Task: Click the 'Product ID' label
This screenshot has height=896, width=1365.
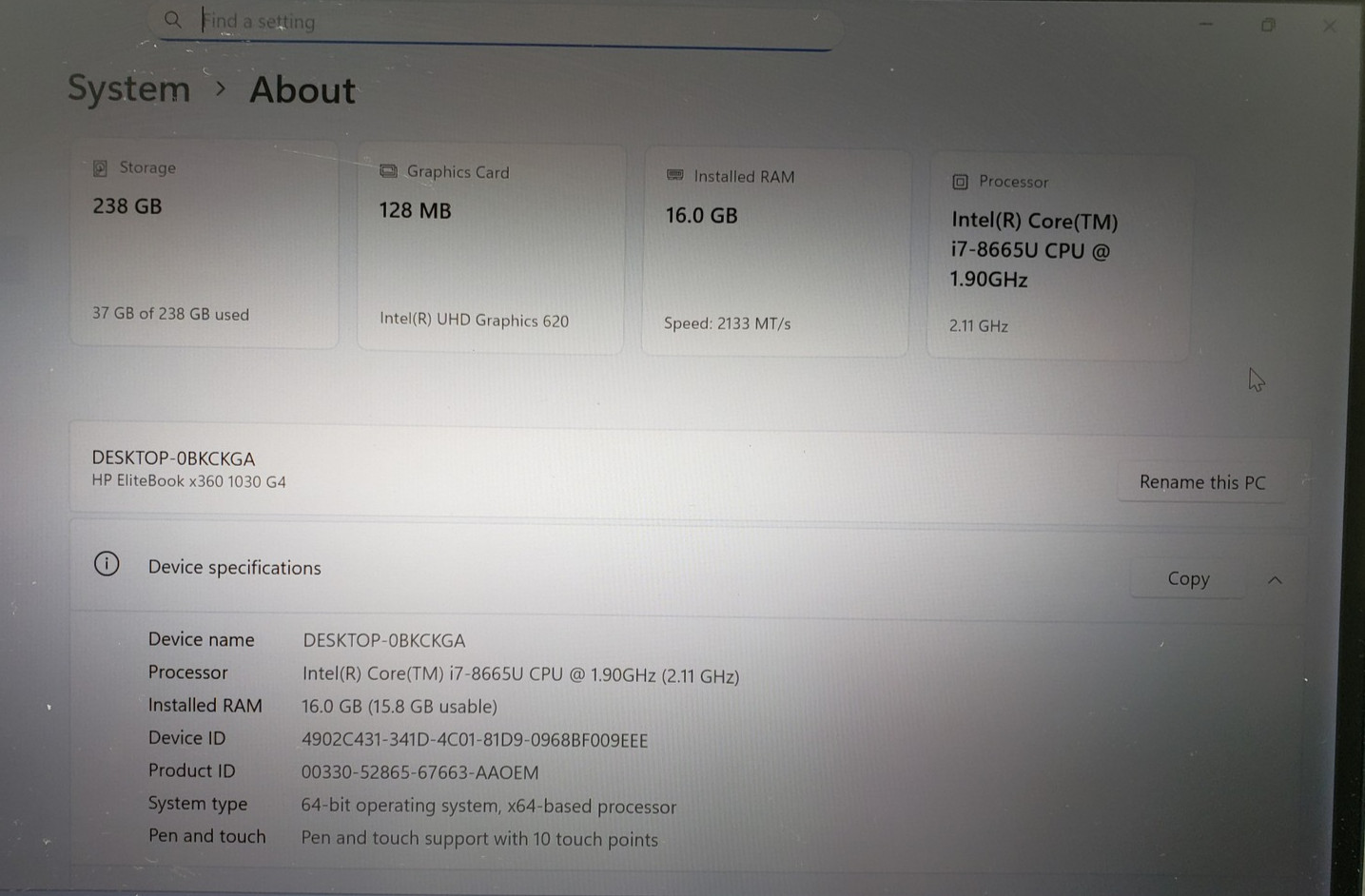Action: [191, 770]
